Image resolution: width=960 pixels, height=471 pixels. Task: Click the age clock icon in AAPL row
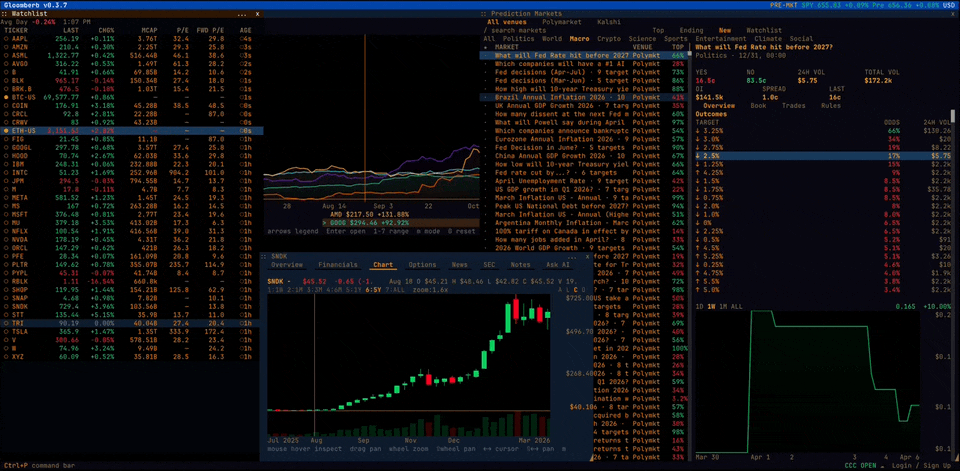pyautogui.click(x=241, y=38)
